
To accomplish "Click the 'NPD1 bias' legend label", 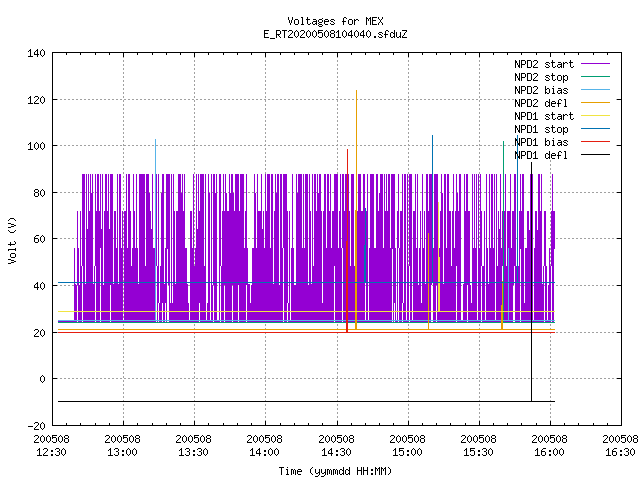I will 541,142.
